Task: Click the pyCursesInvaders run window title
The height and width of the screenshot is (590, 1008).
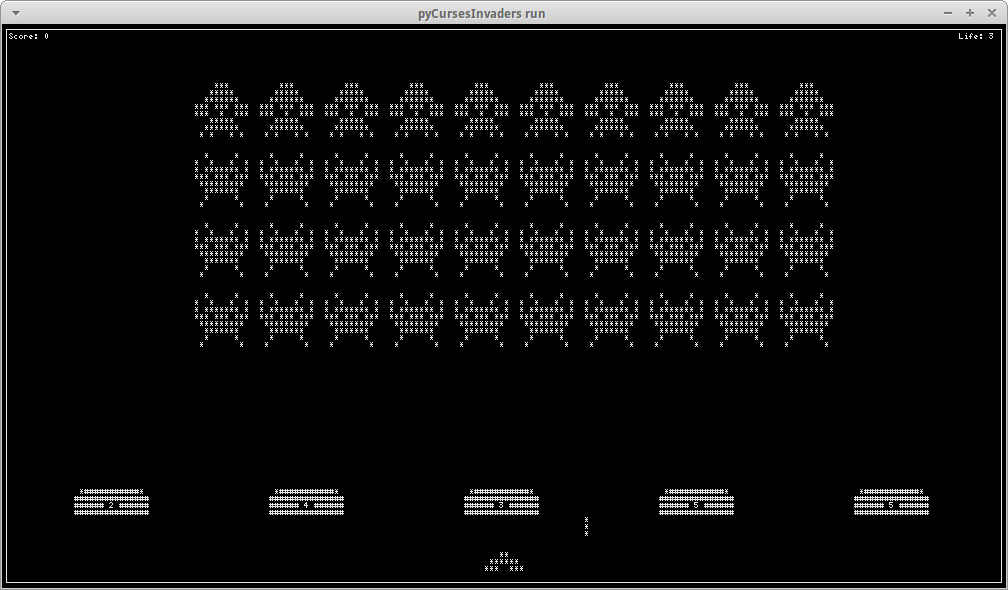Action: [x=482, y=13]
